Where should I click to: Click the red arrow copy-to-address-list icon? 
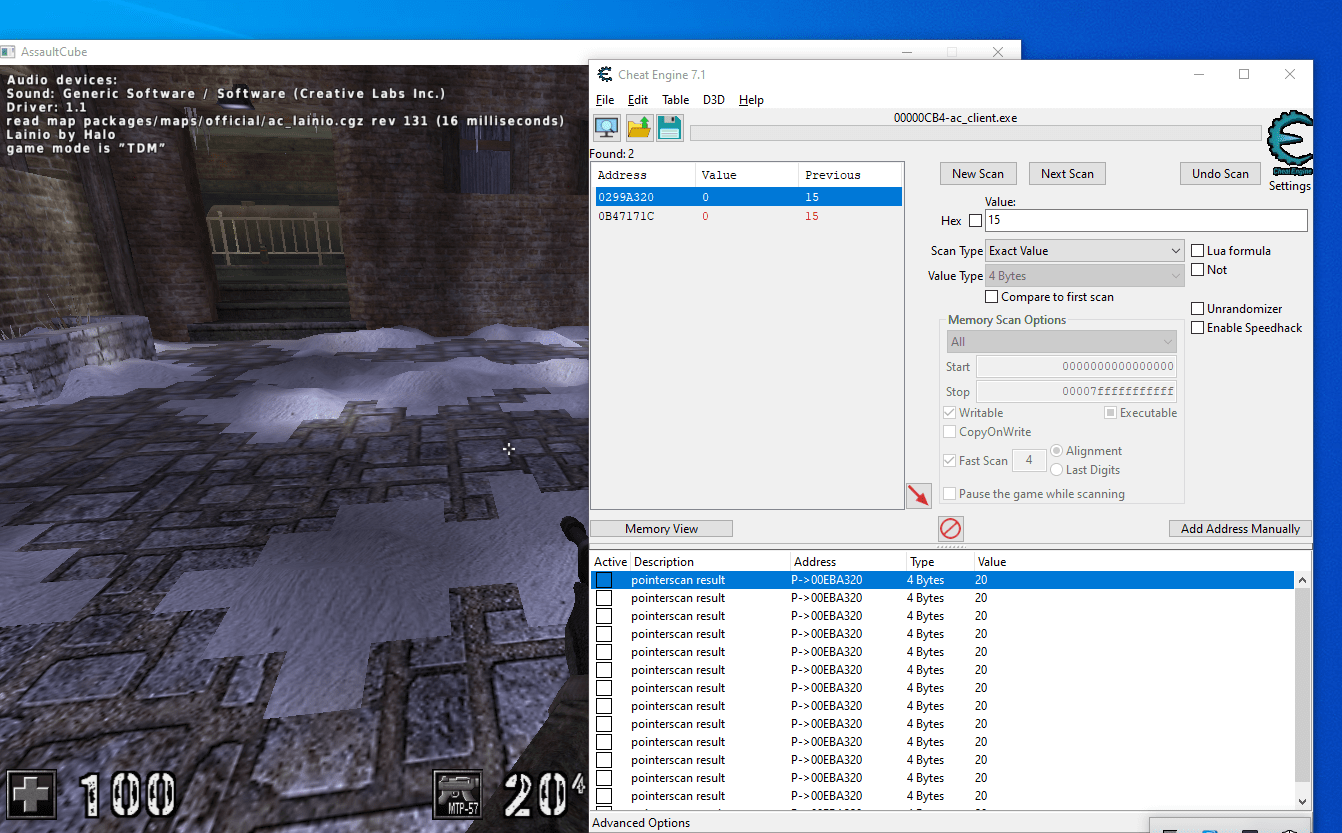pos(919,495)
